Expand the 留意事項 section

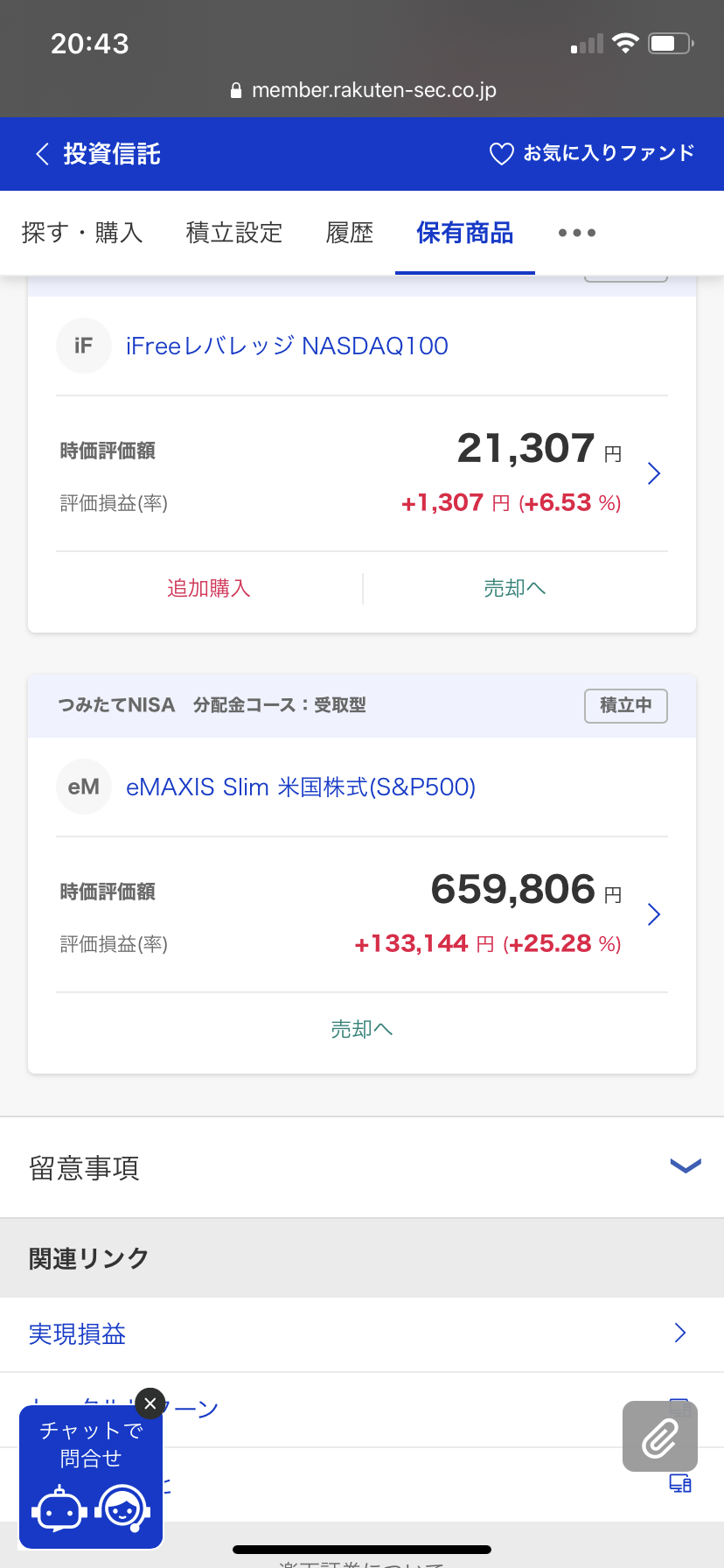click(x=686, y=1165)
